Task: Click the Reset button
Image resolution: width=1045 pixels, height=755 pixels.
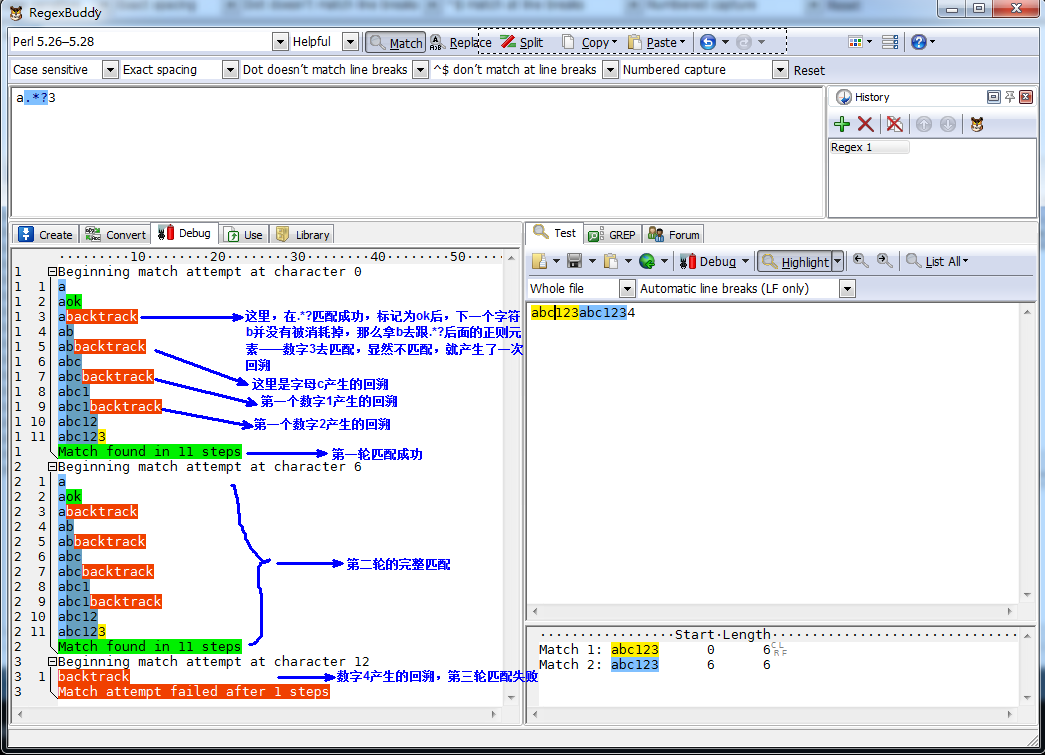Action: (809, 70)
